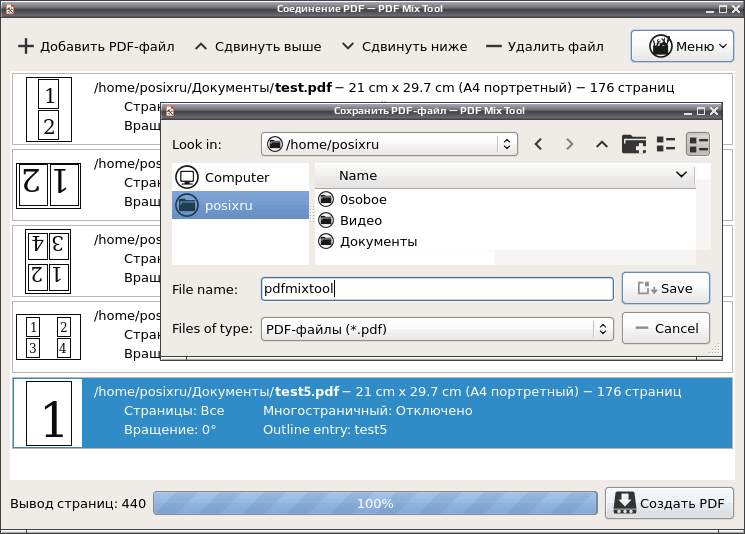Click Вращение: 0° in test5 entry

click(x=170, y=429)
